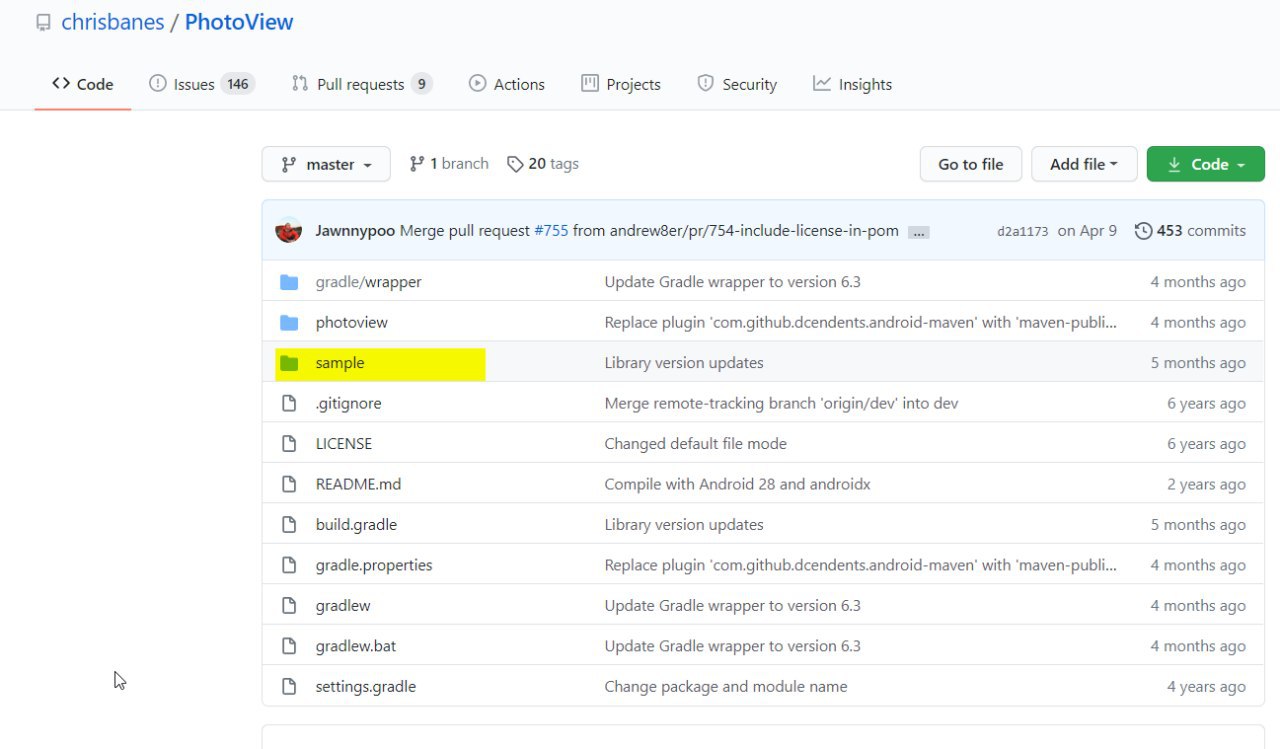
Task: Open the Code tab
Action: point(83,84)
